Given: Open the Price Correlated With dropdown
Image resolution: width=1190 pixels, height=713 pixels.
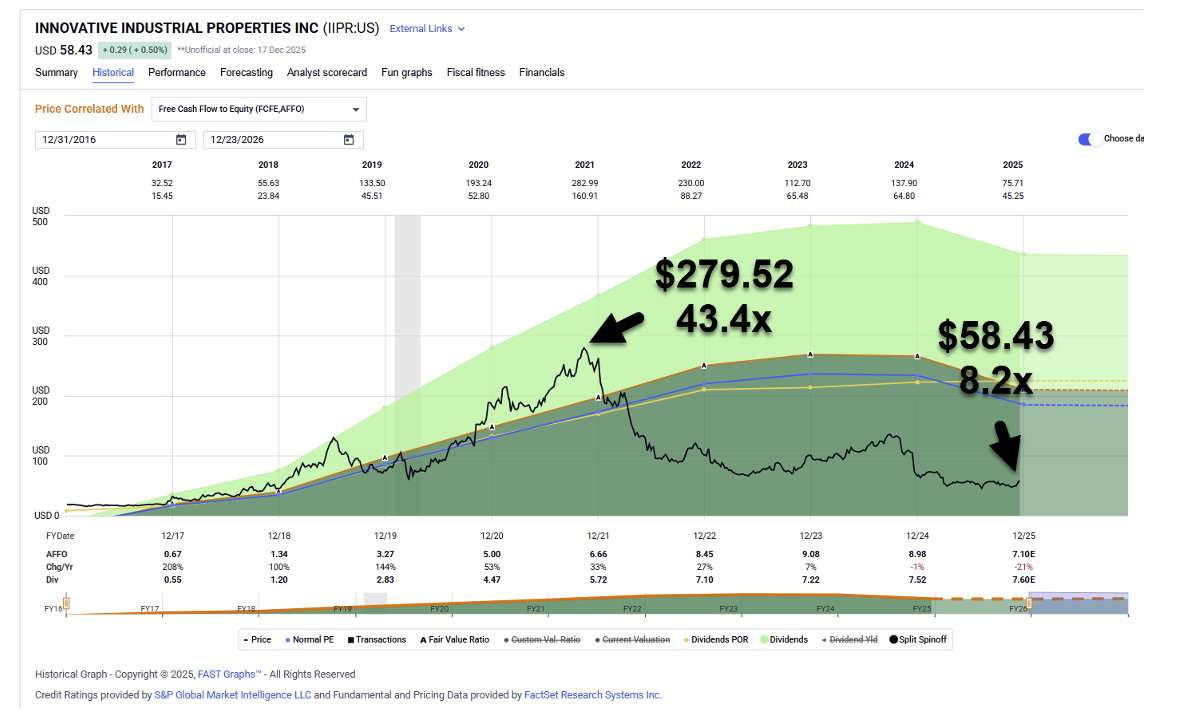Looking at the screenshot, I should [259, 109].
